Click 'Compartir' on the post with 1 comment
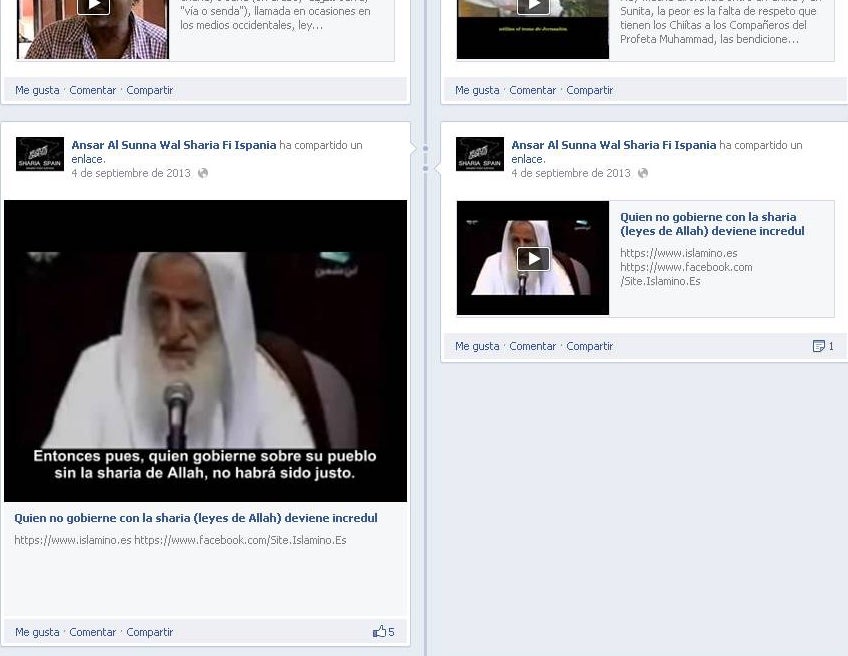Screen dimensions: 848x656 pos(590,346)
